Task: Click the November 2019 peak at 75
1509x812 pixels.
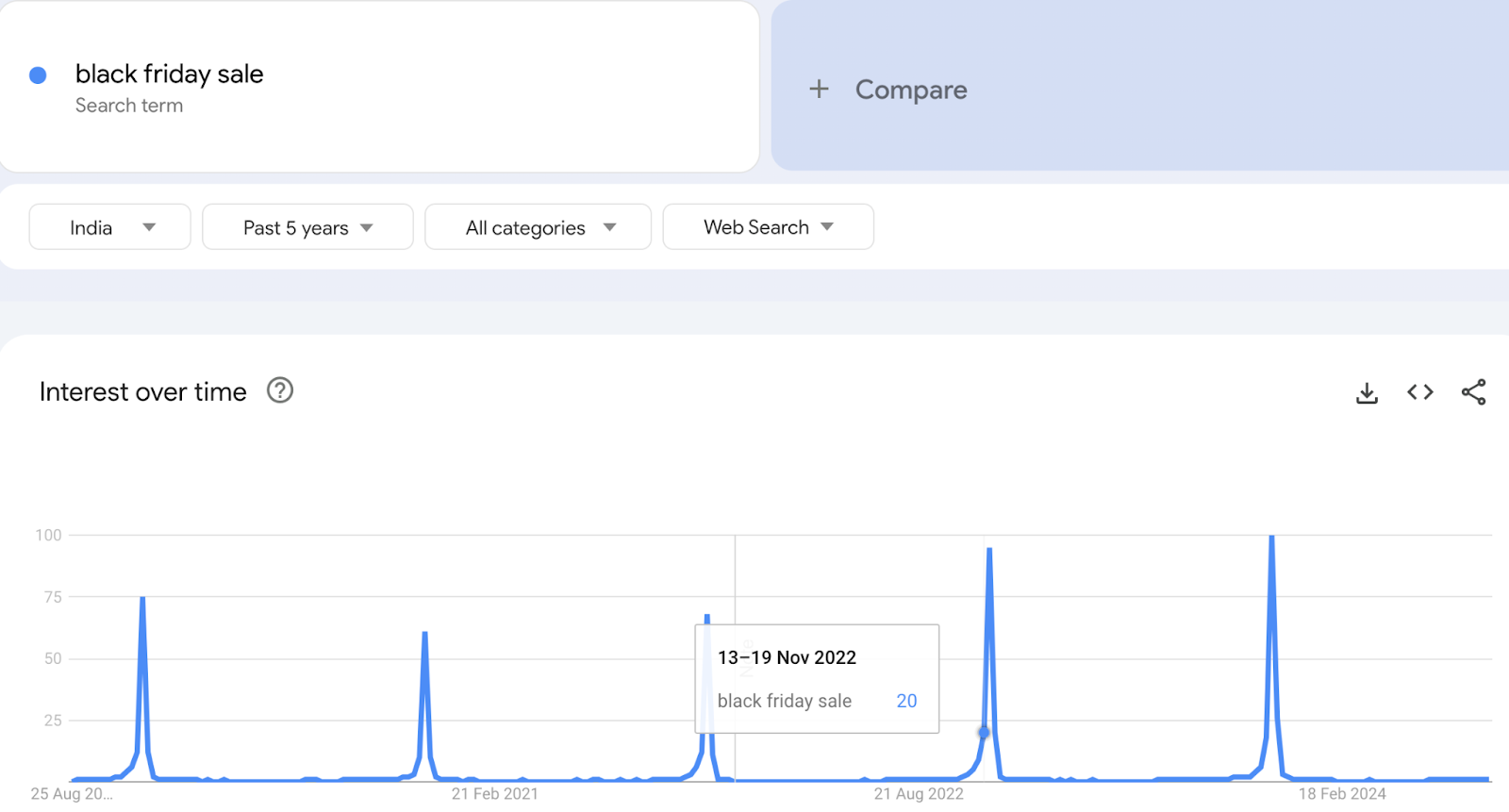Action: tap(142, 599)
